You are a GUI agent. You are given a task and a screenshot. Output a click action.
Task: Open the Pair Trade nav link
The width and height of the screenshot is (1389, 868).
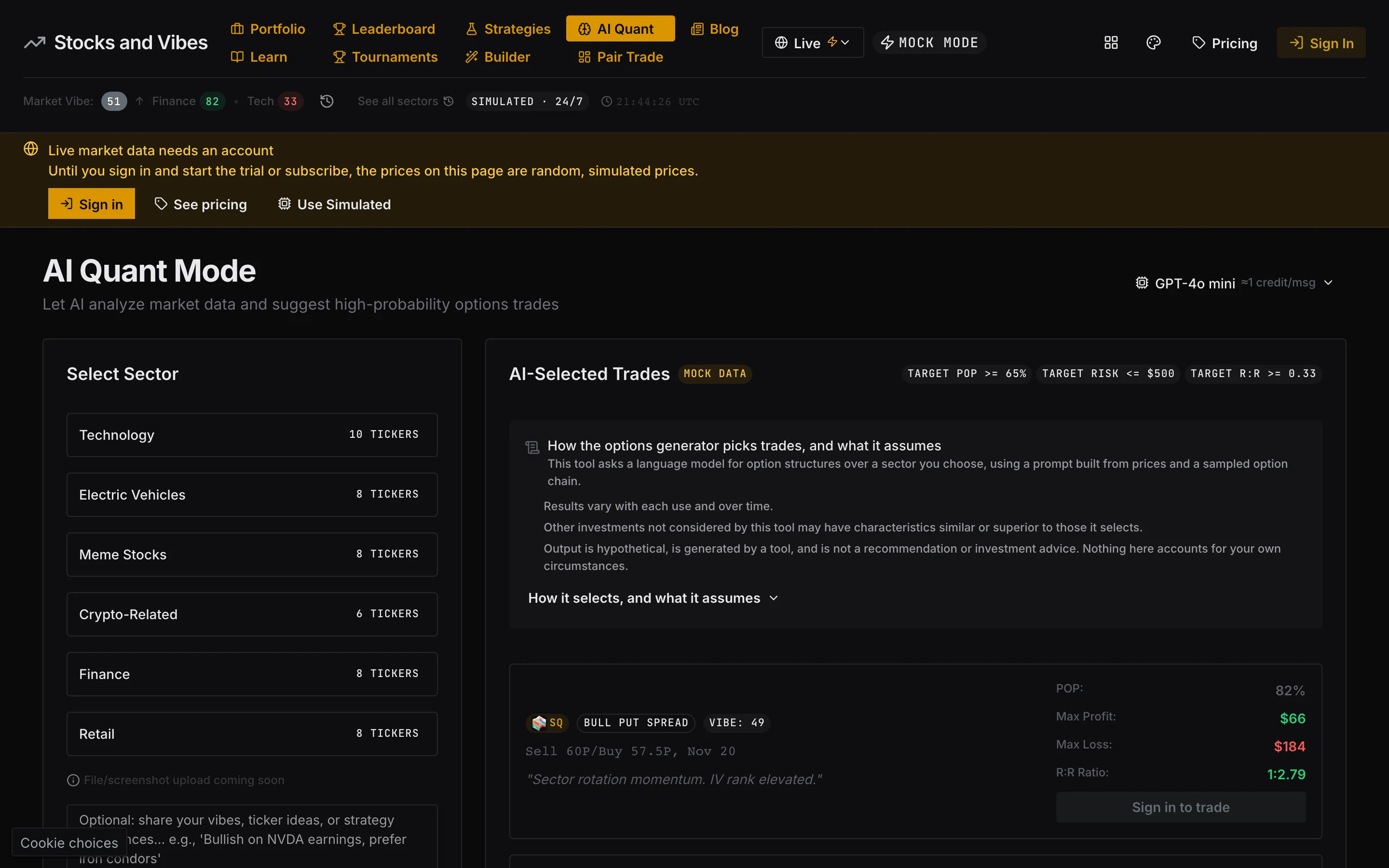(x=621, y=57)
